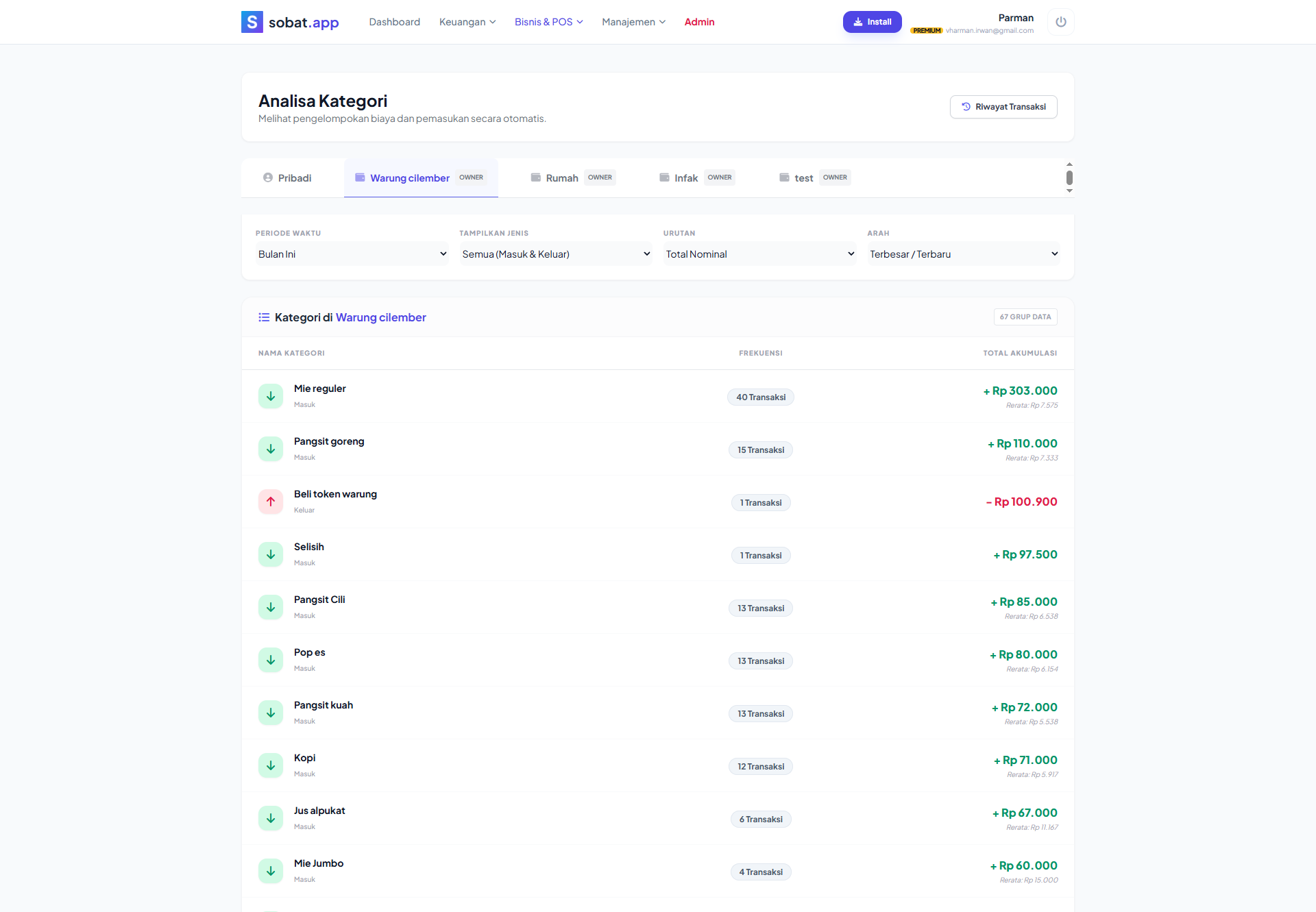This screenshot has height=912, width=1316.
Task: Open Riwayat Transaksi button
Action: 1003,107
